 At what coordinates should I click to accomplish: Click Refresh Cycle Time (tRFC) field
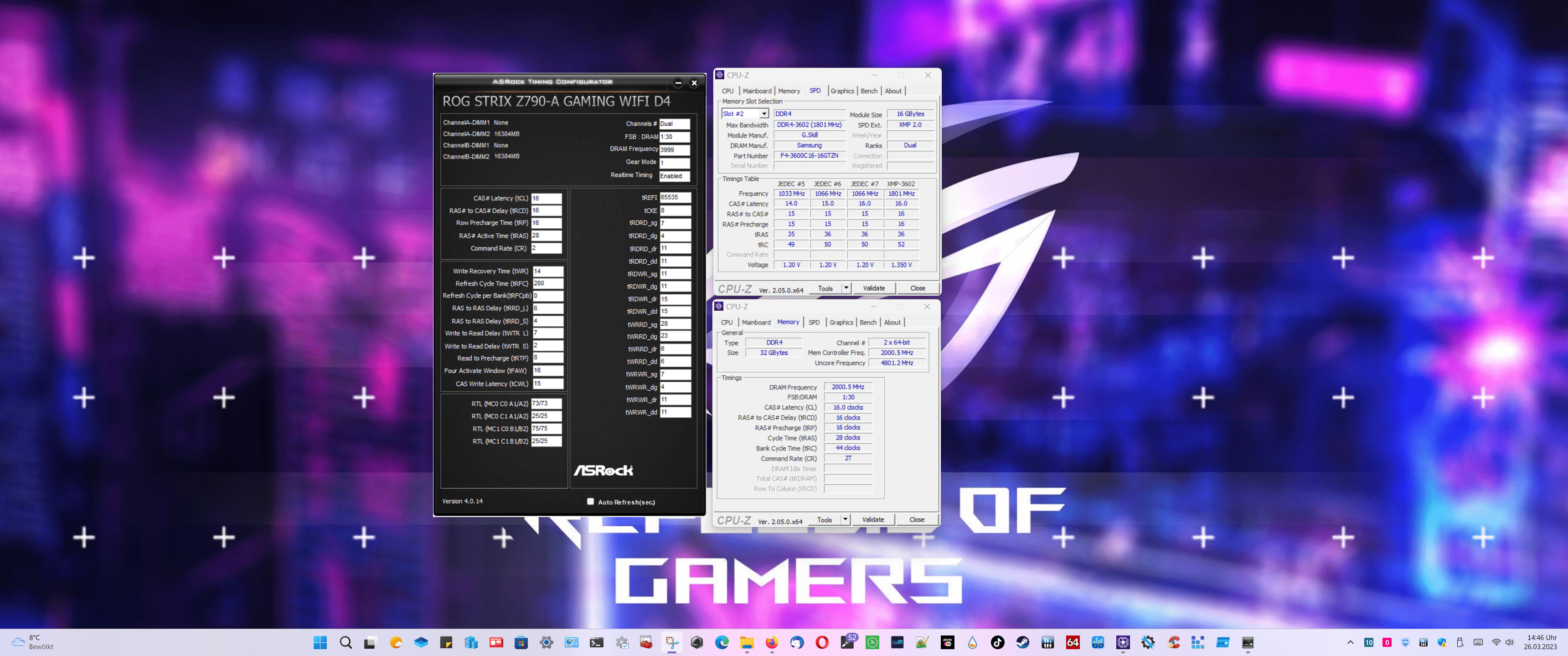pos(548,283)
